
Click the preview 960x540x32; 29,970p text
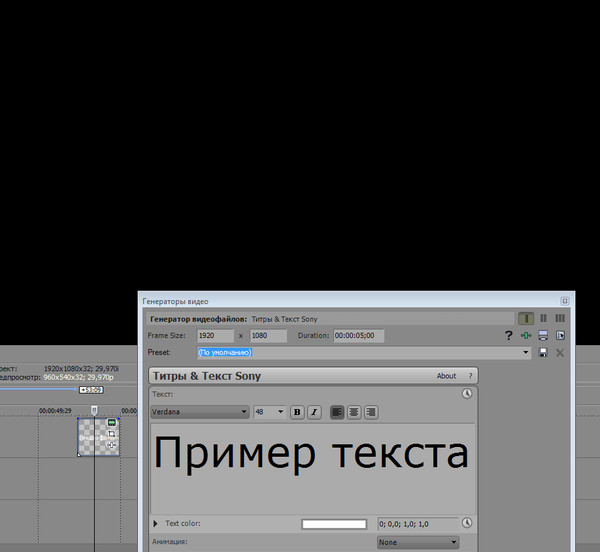click(x=78, y=377)
